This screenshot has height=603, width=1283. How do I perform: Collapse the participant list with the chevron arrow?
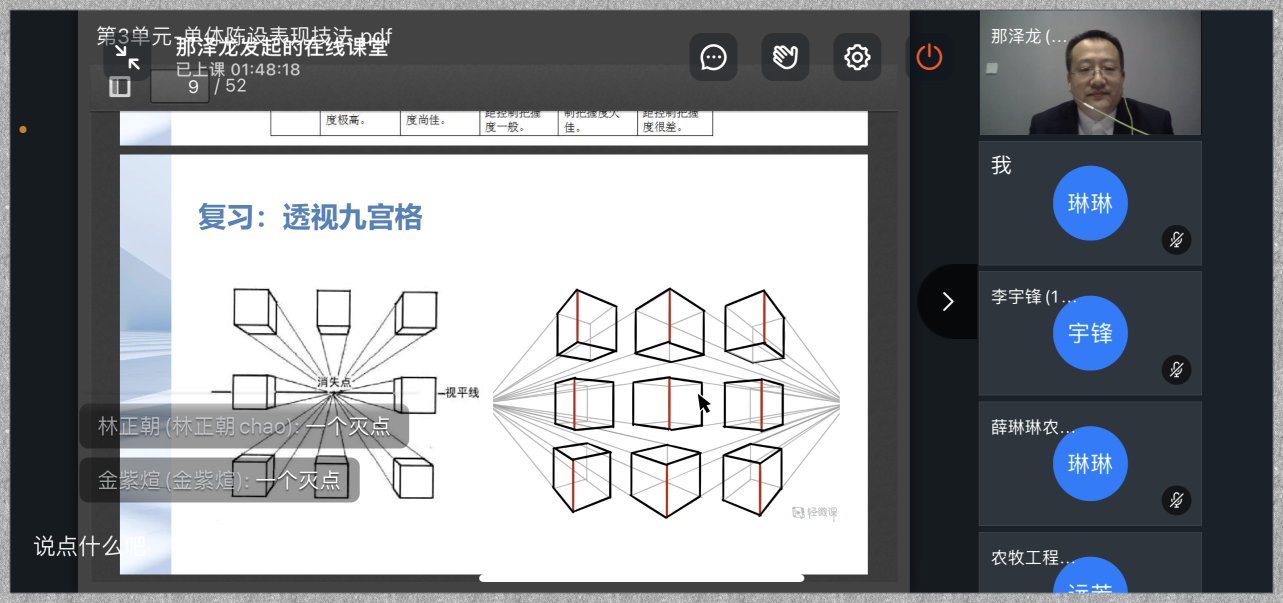pos(947,301)
